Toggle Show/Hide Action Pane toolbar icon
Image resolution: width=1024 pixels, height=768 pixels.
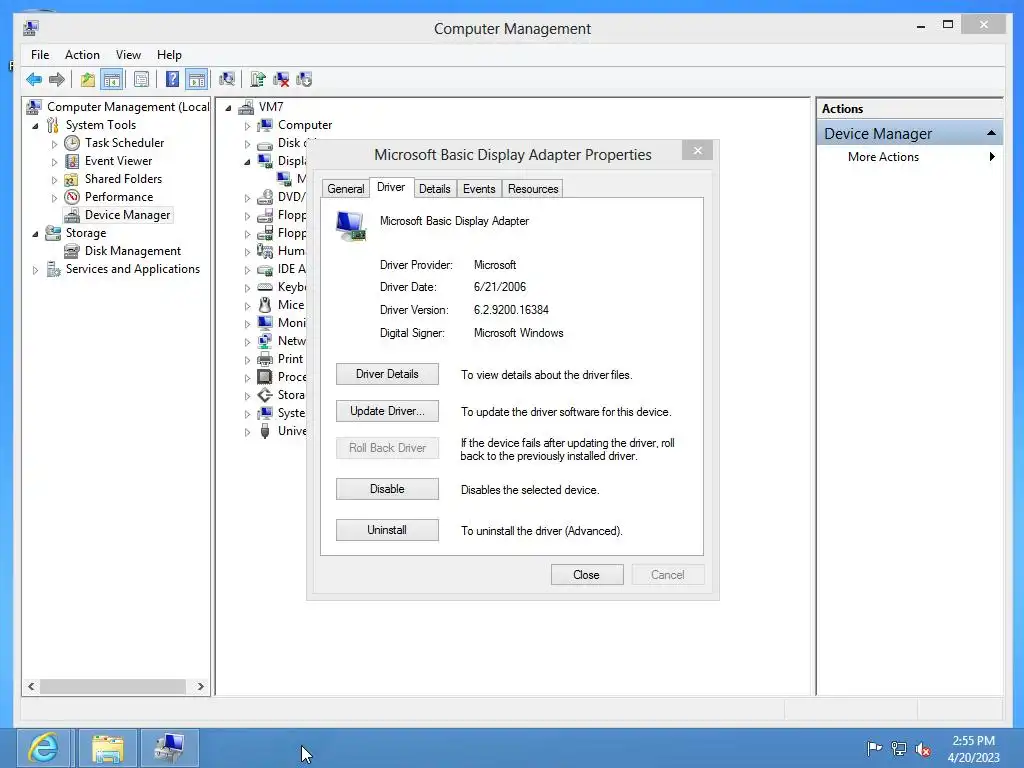[197, 80]
